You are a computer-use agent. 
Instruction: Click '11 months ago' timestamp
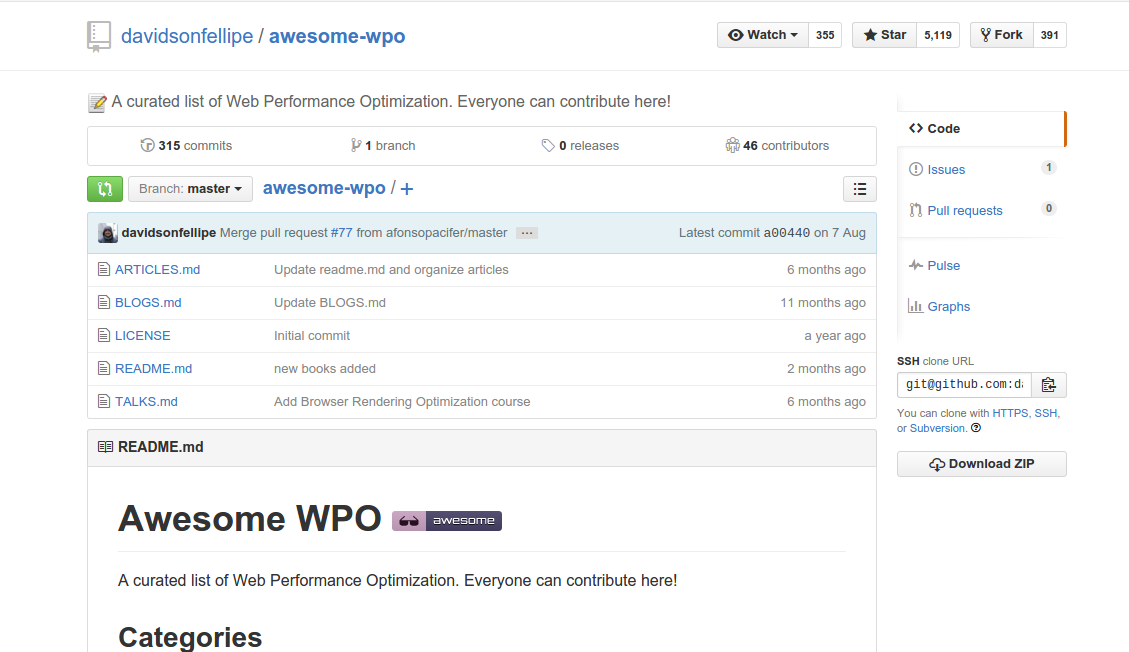[x=823, y=303]
